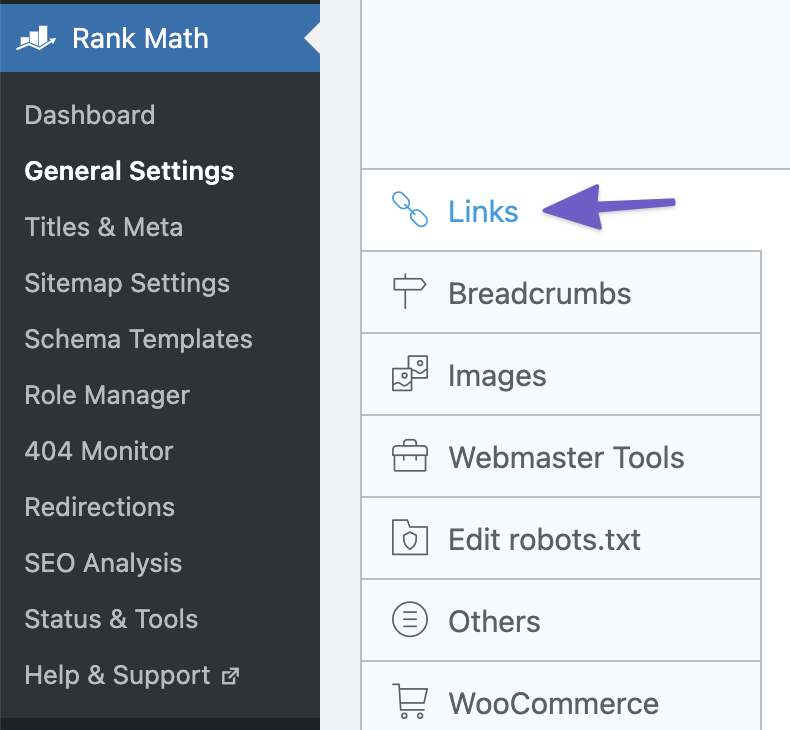Switch to the Edit robots.txt tab

pos(545,539)
